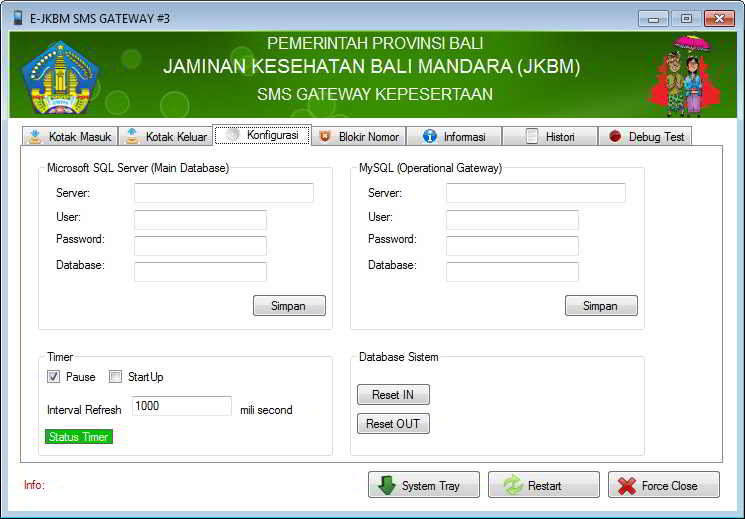Click the Histori document icon

(x=532, y=137)
